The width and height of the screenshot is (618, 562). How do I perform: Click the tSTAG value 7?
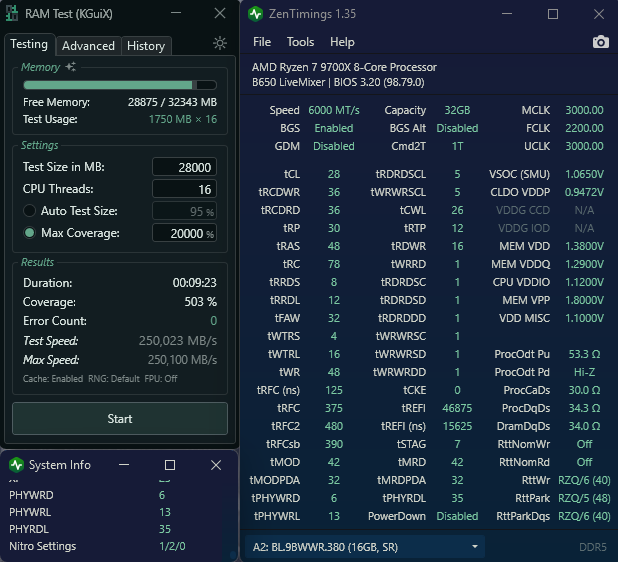457,445
